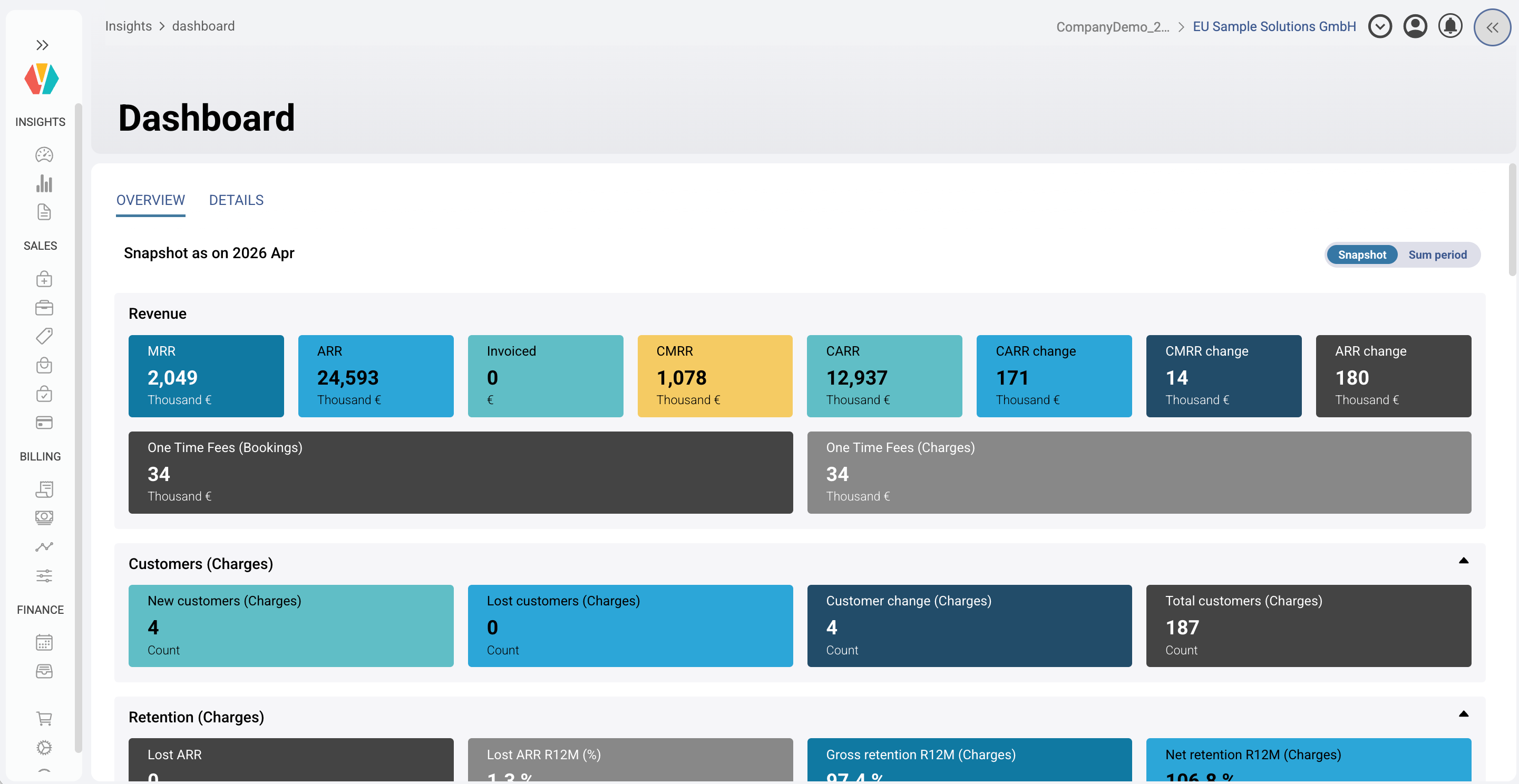Click the One Time Fees (Charges) card

pos(1140,473)
